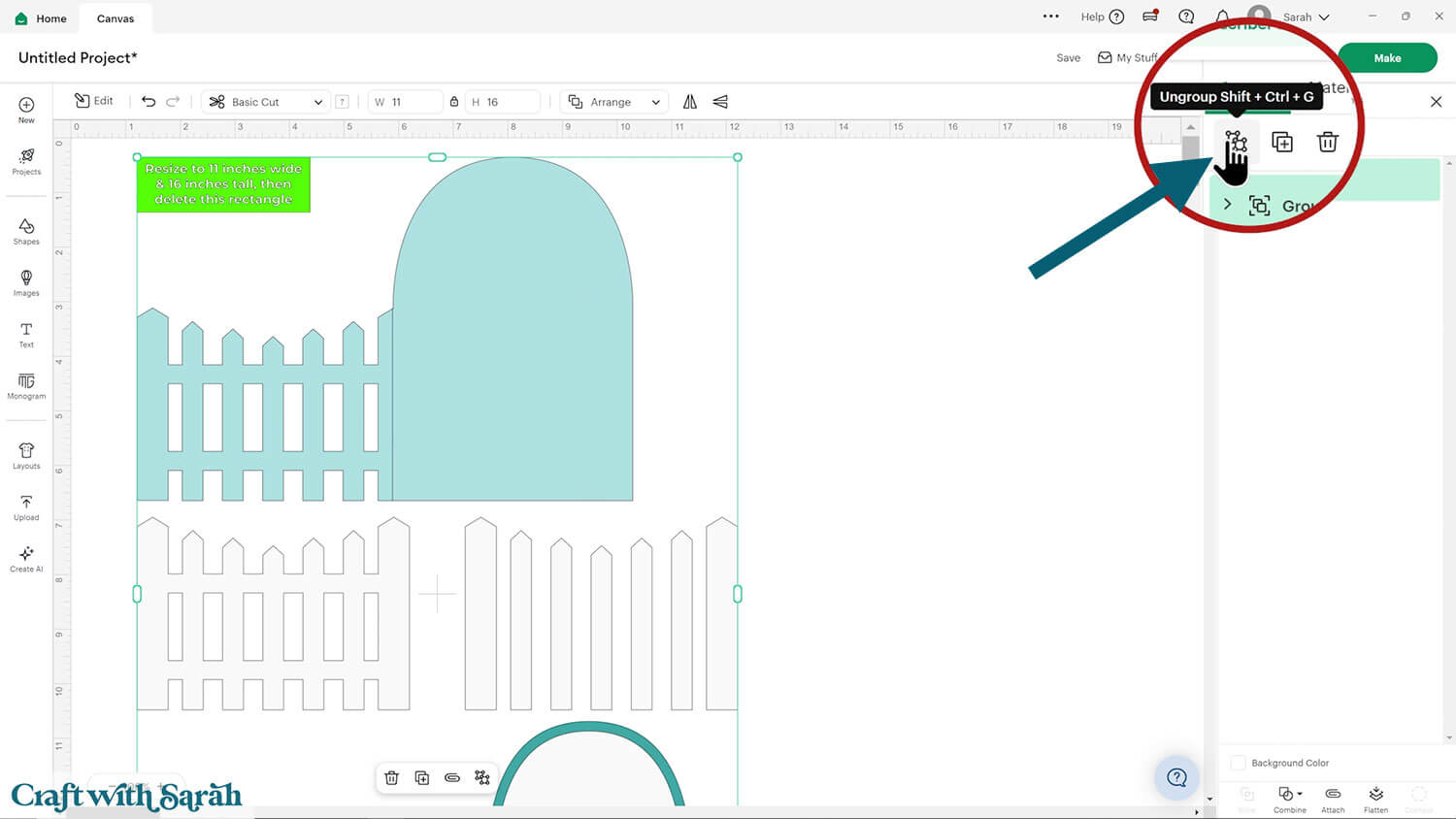Click the Ungroup icon in layers panel
This screenshot has height=819, width=1456.
pyautogui.click(x=1235, y=142)
